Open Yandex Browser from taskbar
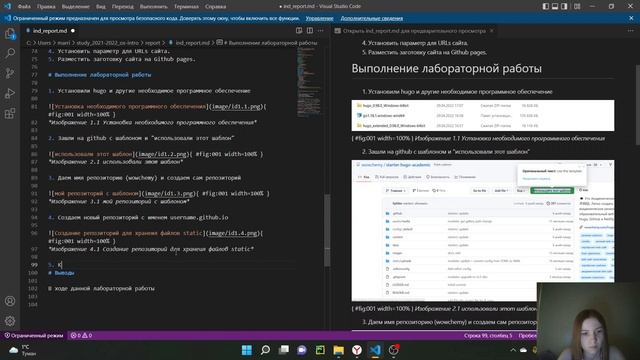The image size is (640, 360). point(357,350)
